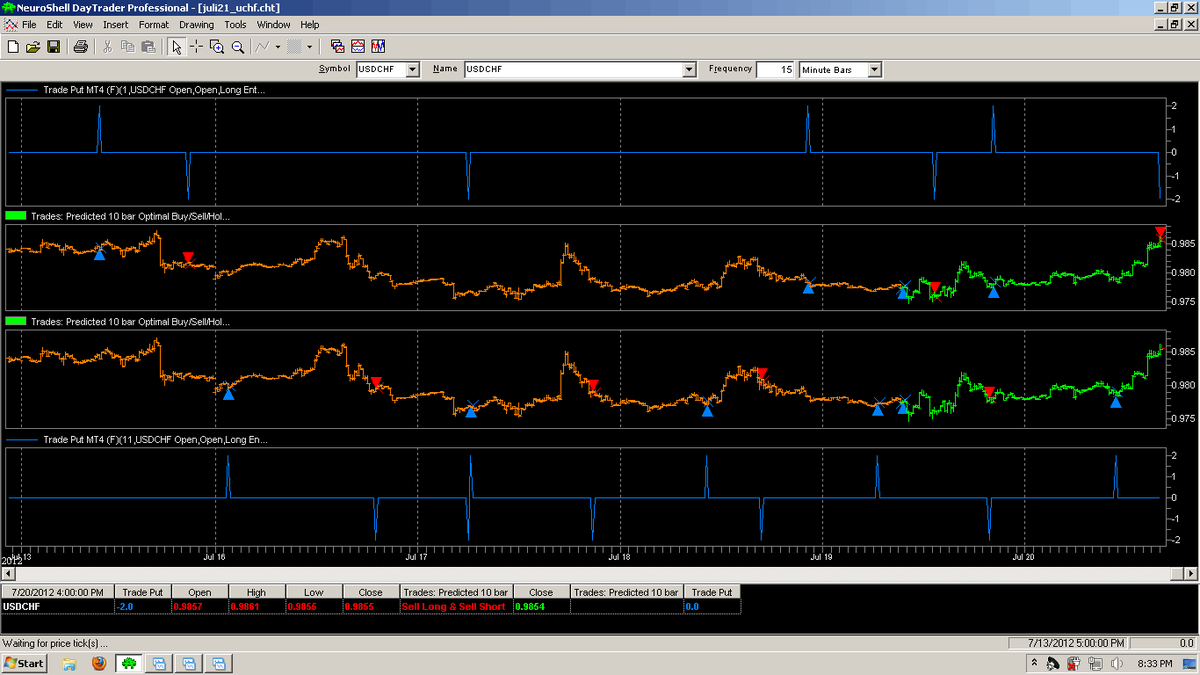
Task: Open the Drawing menu
Action: tap(196, 24)
